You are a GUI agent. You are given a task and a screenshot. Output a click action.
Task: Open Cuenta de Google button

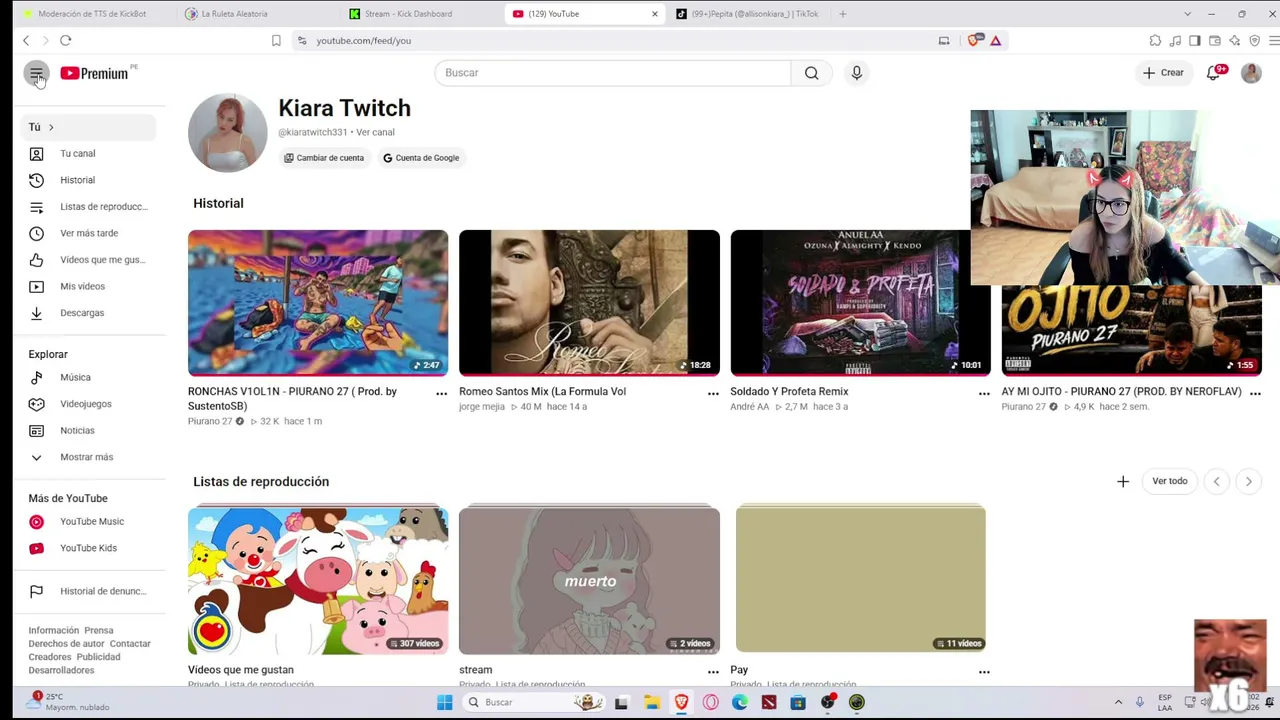[420, 158]
